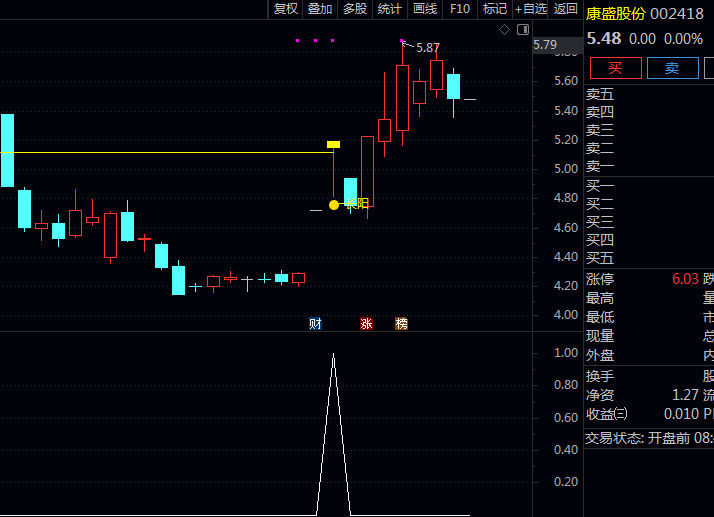Click the 现量 label
Screen dimensions: 714x517
click(x=600, y=336)
